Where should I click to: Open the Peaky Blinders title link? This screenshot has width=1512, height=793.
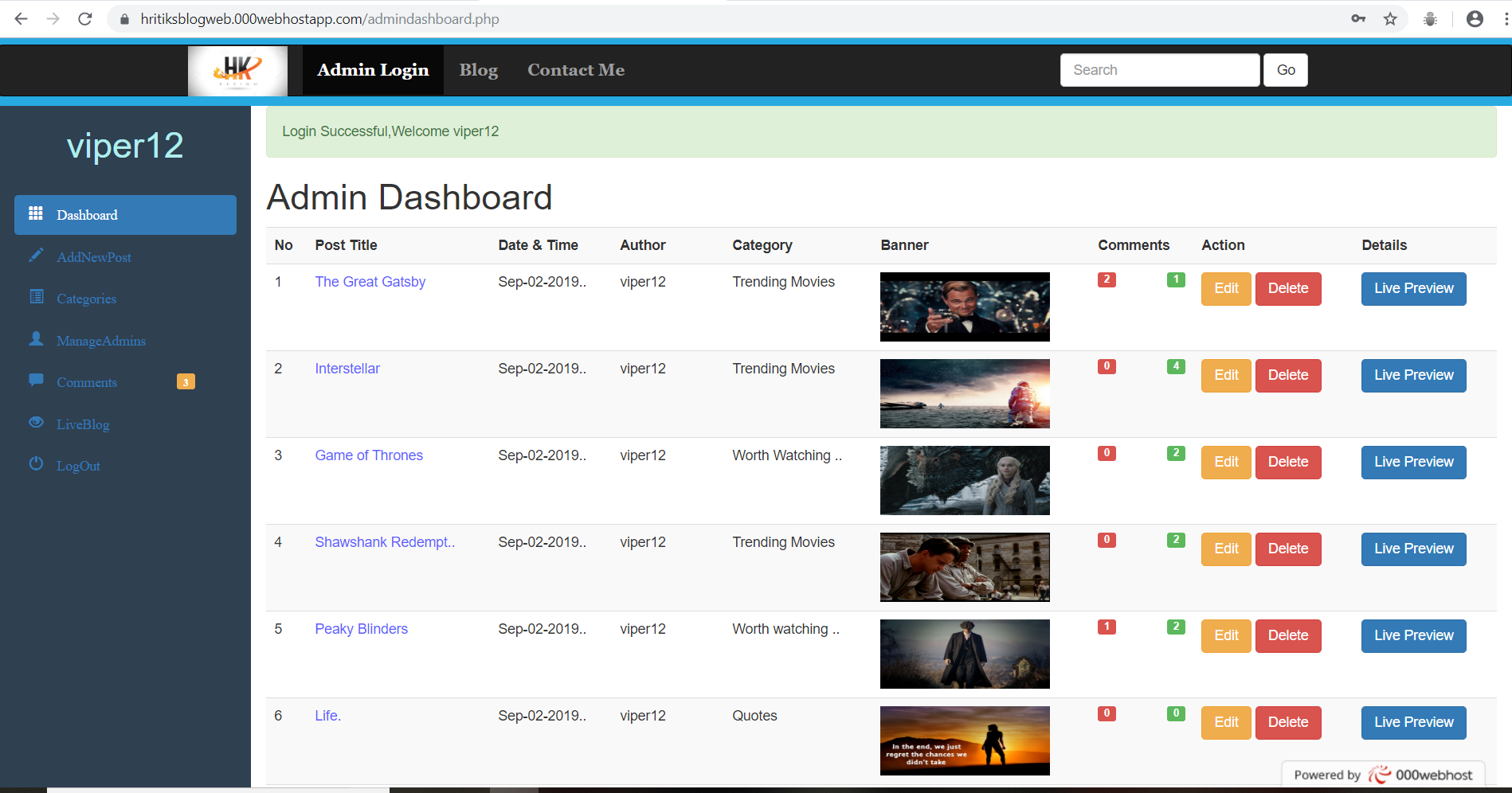coord(361,629)
